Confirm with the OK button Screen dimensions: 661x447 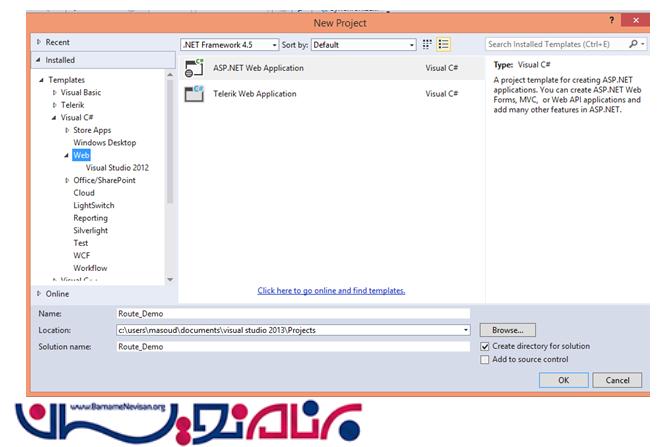point(564,380)
